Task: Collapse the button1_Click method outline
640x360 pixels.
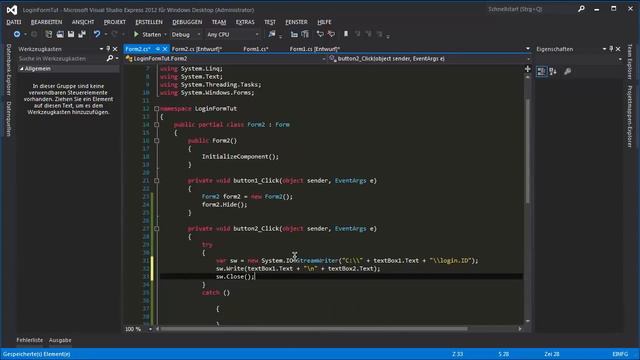Action: 157,180
